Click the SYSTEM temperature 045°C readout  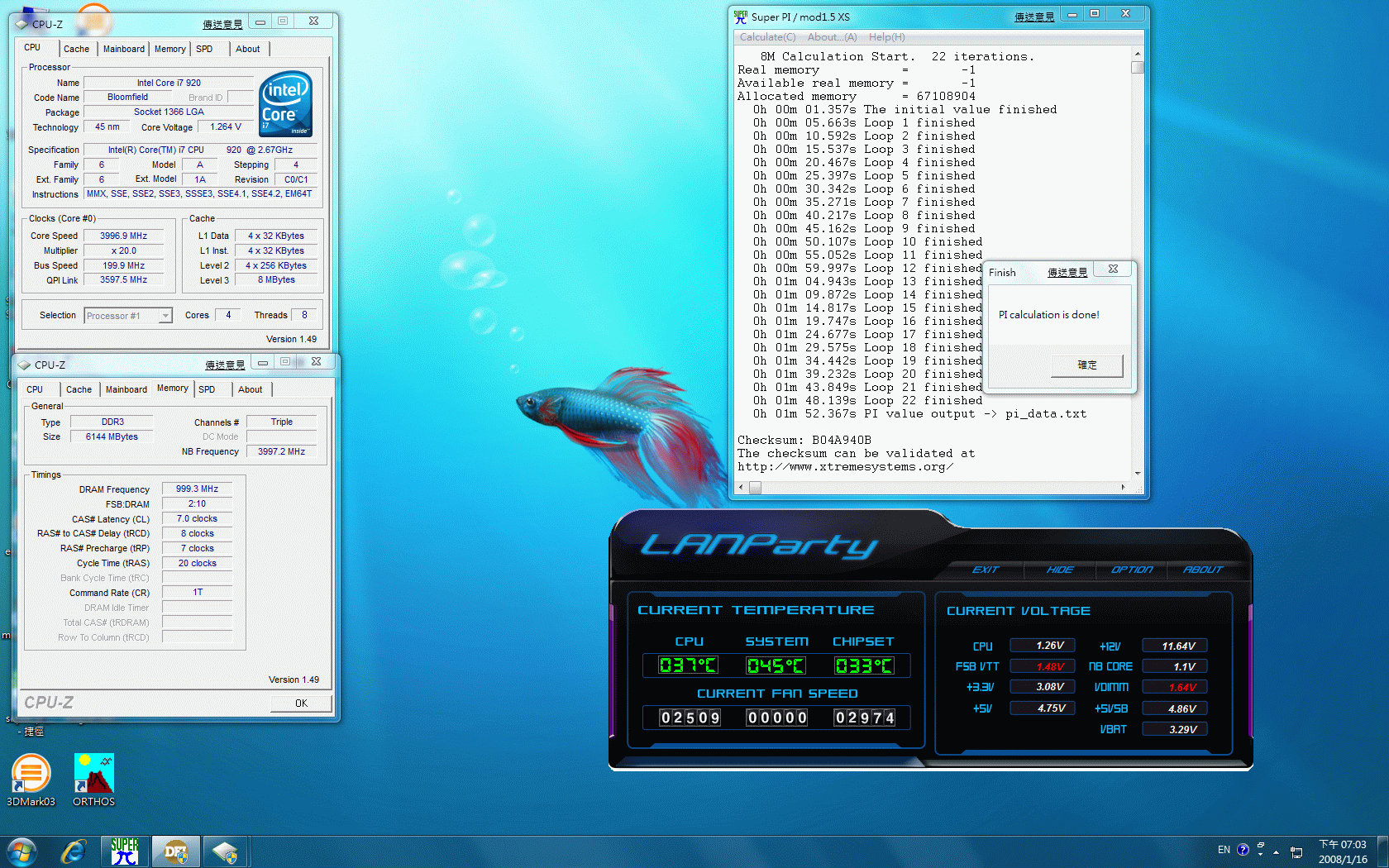tap(776, 665)
